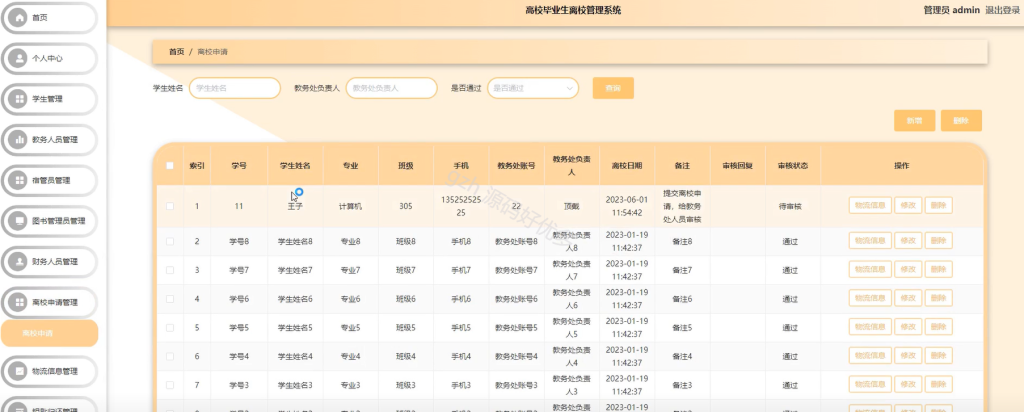Click 物流信息 button for row 王子
1024x412 pixels.
tap(870, 205)
